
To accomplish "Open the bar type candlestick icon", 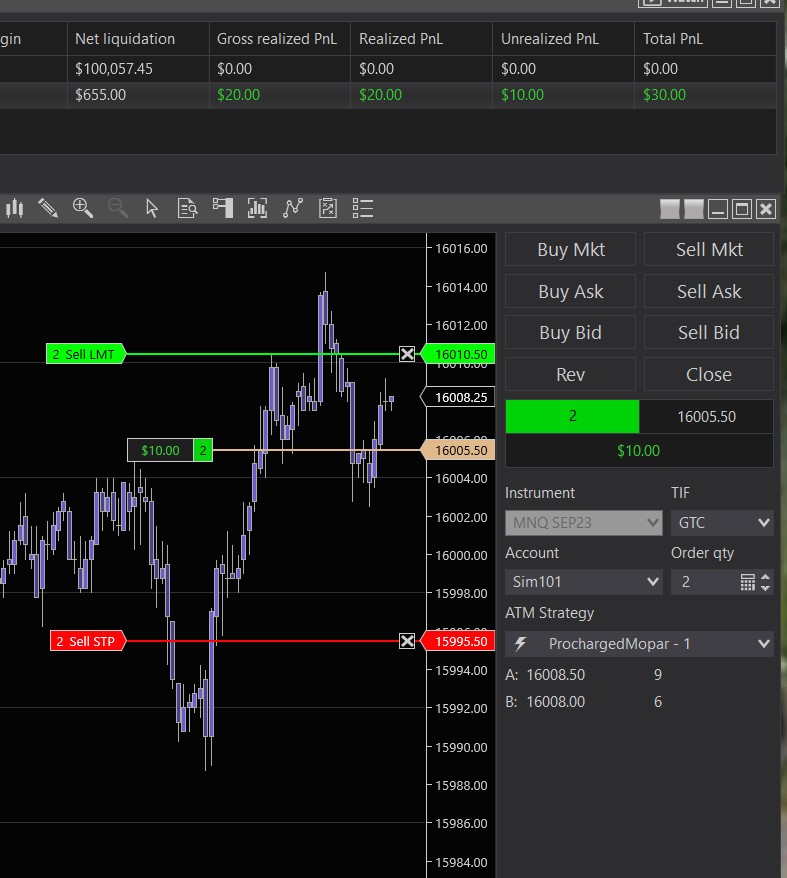I will tap(14, 208).
